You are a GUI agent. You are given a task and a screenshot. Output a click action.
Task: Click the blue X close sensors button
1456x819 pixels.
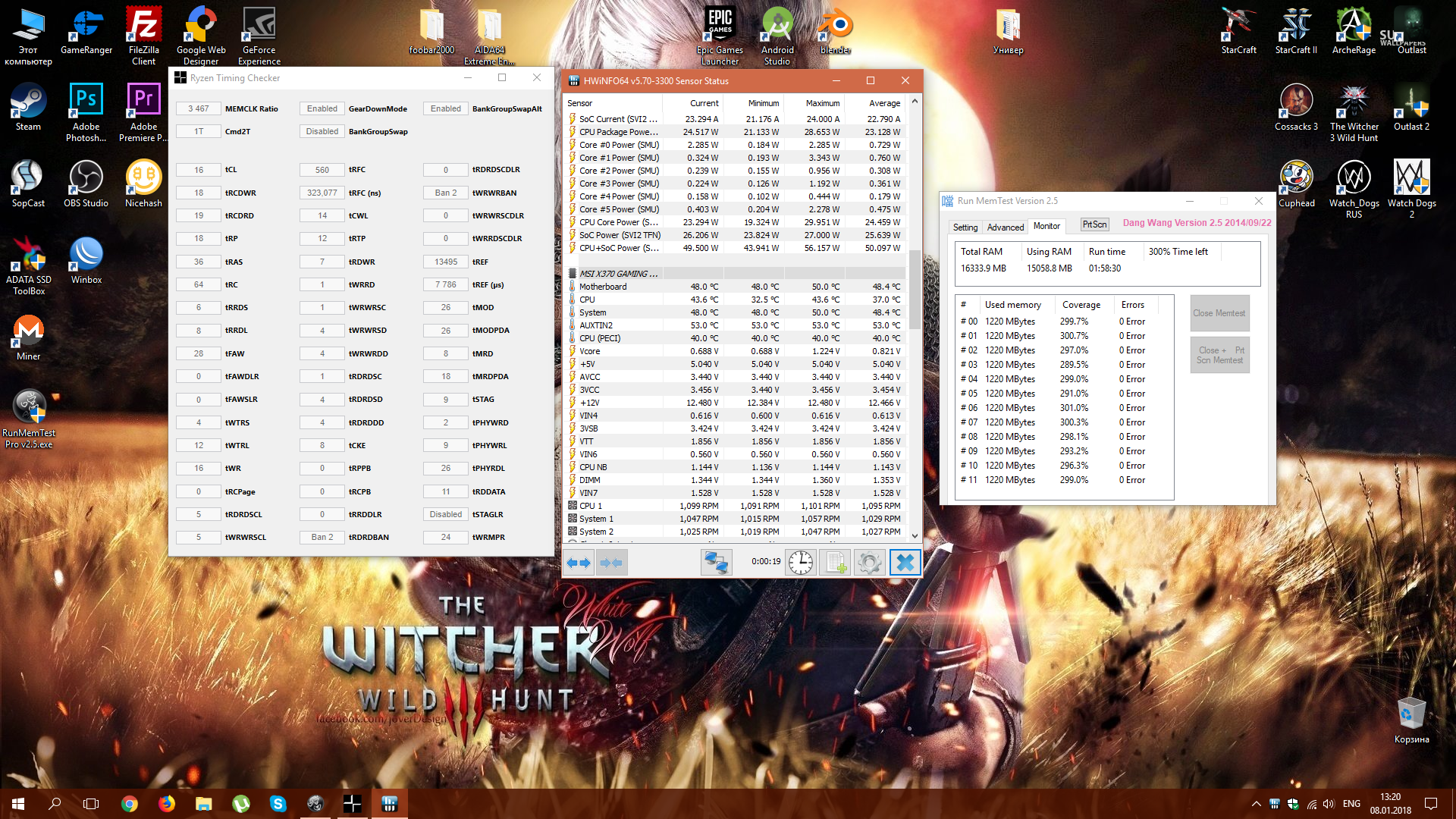(905, 563)
